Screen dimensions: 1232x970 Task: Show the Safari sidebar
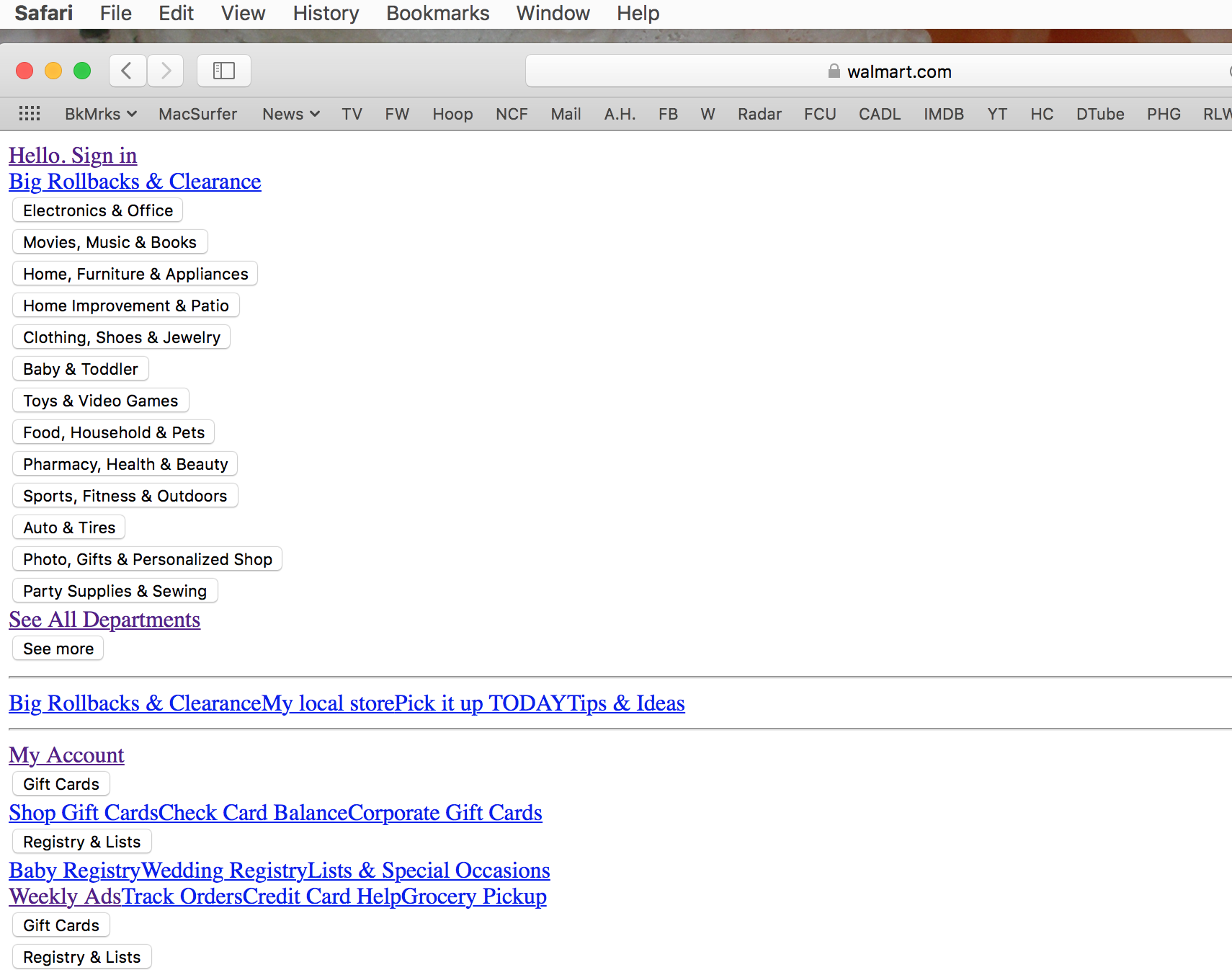tap(224, 71)
